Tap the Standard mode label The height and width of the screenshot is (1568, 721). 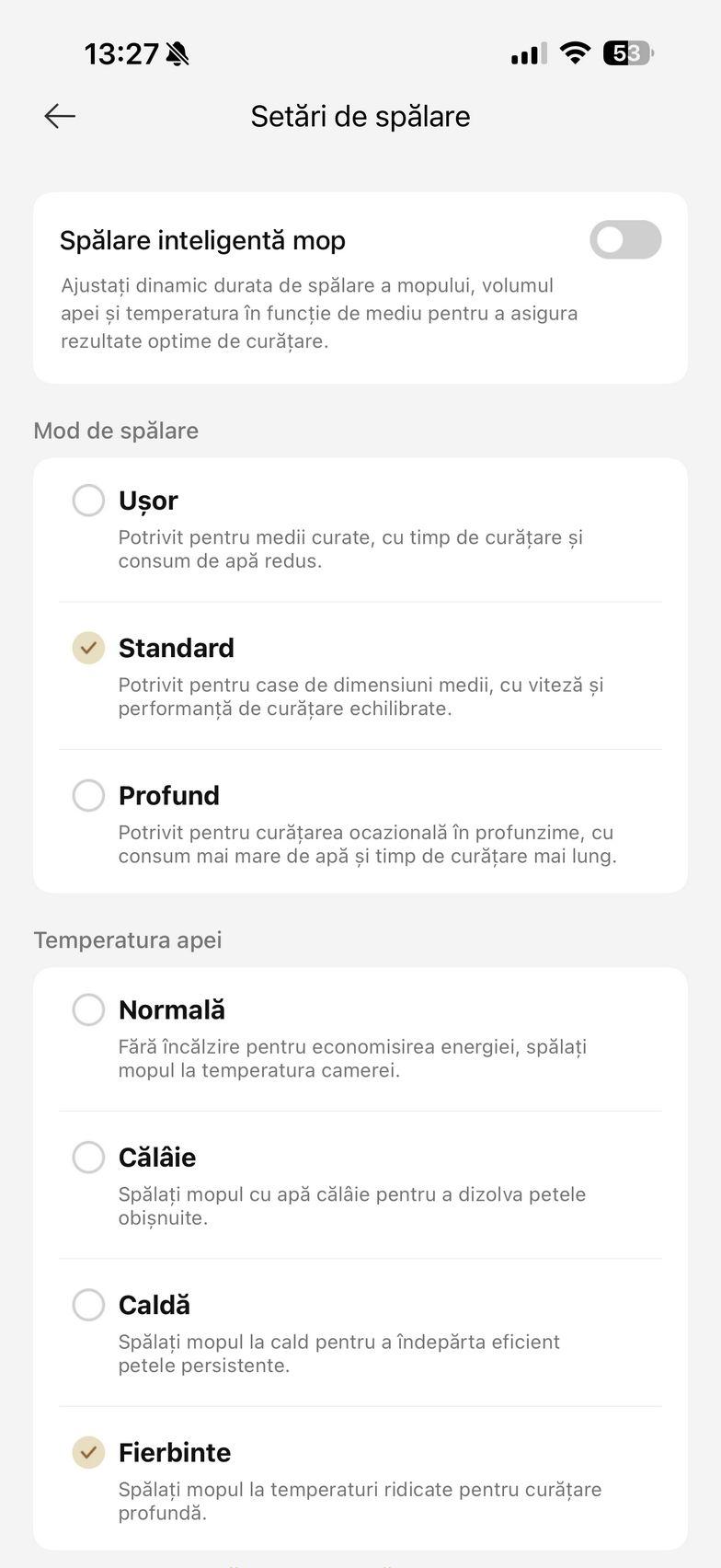point(176,648)
